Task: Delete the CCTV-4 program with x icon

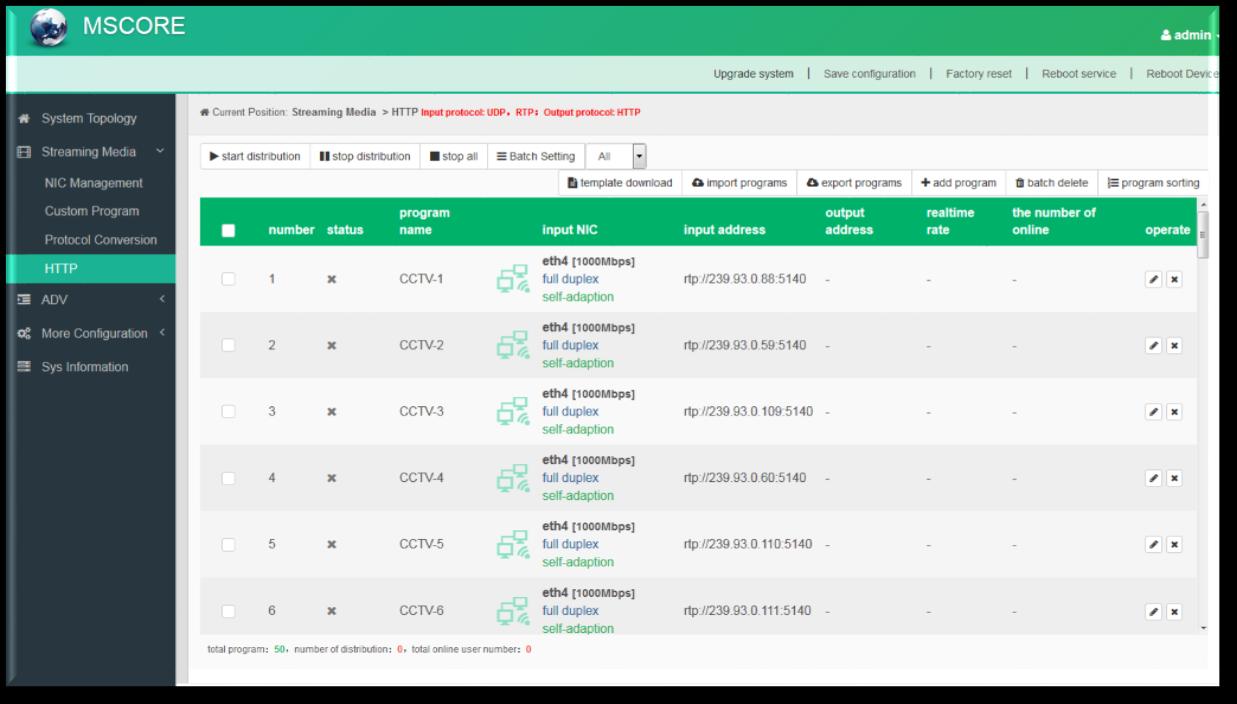Action: pos(1174,478)
